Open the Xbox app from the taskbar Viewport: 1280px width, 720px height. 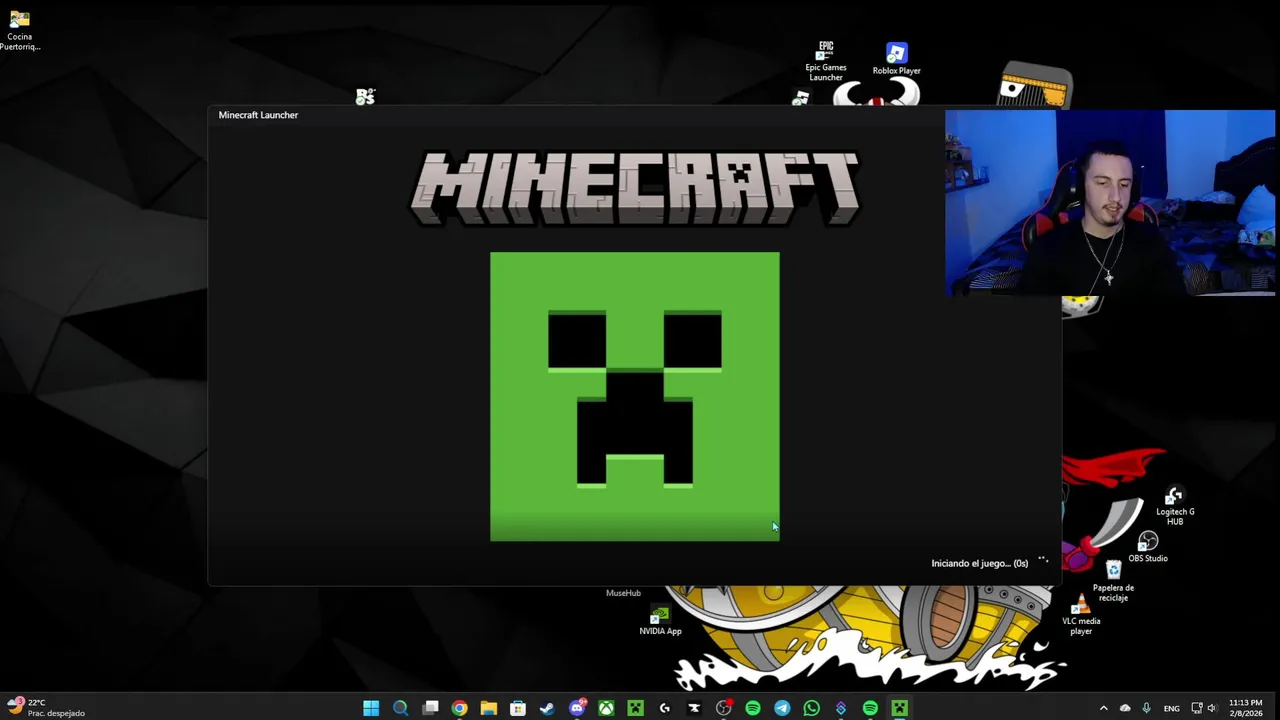pos(606,708)
